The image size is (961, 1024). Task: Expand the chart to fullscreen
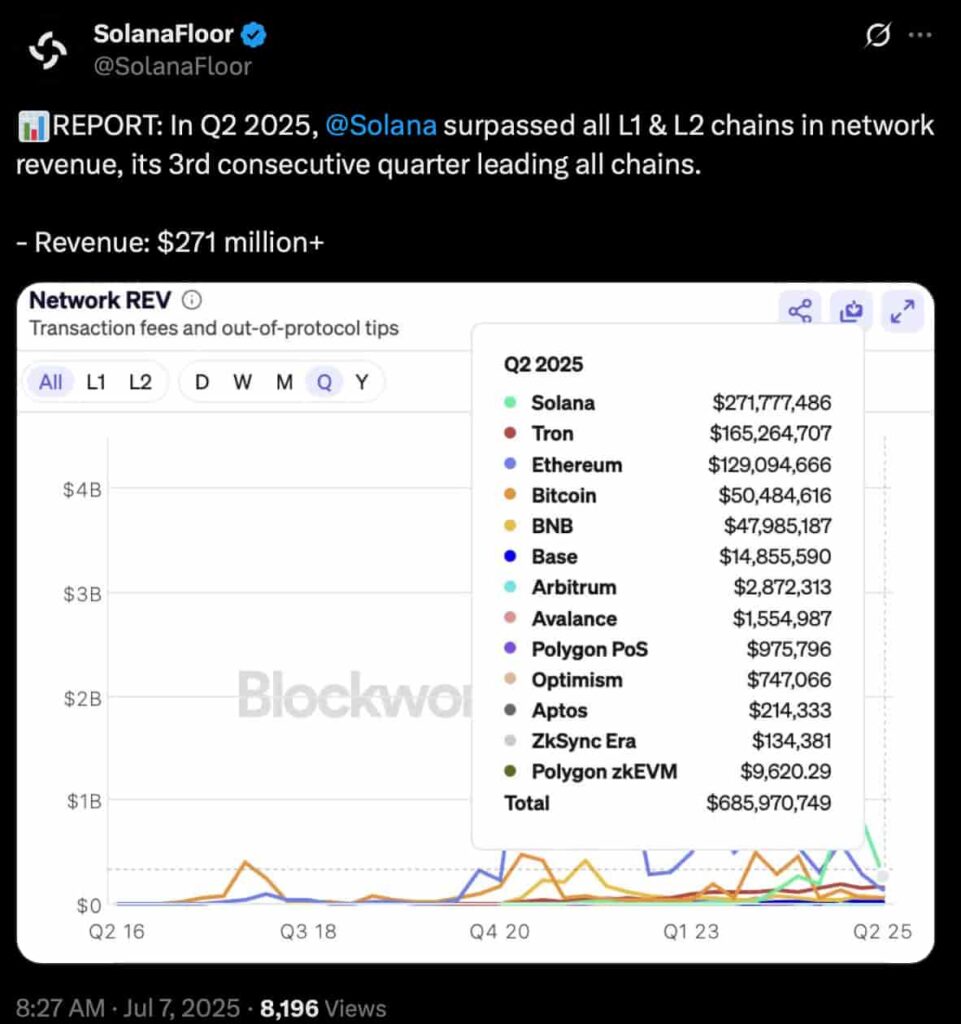902,312
